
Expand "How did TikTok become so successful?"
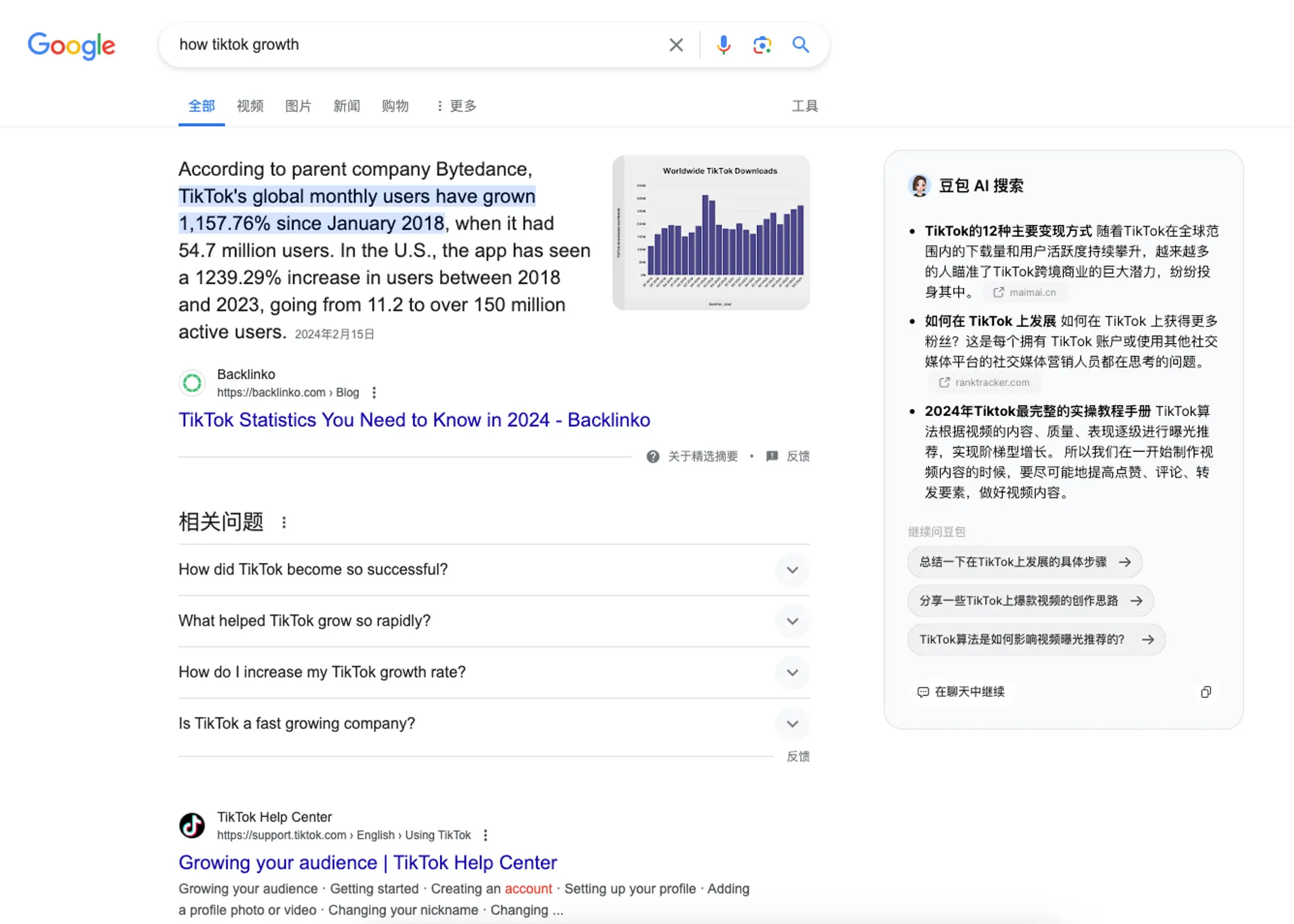pyautogui.click(x=792, y=570)
